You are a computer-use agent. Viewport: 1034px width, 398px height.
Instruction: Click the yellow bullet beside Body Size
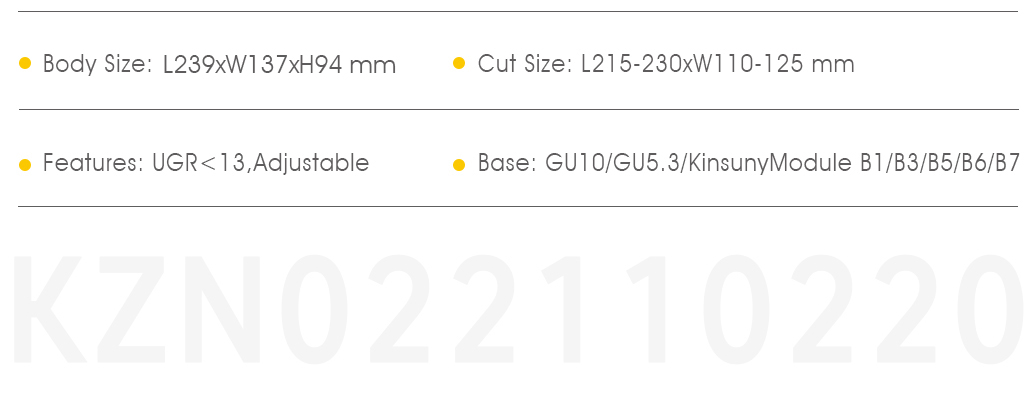pos(25,64)
